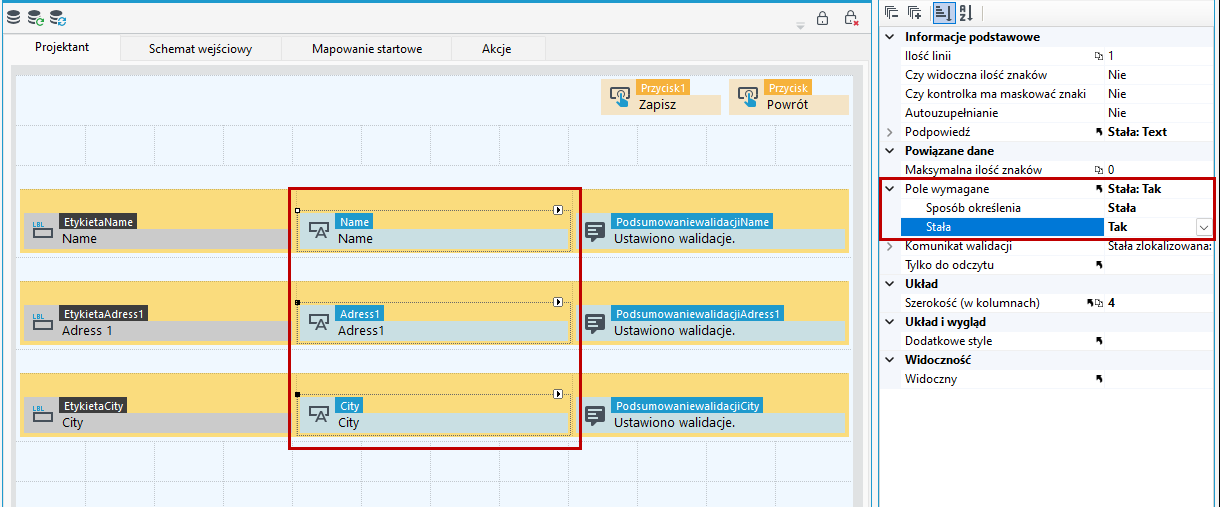This screenshot has height=507, width=1220.
Task: Click the marker icon beside Widoczny property
Action: 1099,380
